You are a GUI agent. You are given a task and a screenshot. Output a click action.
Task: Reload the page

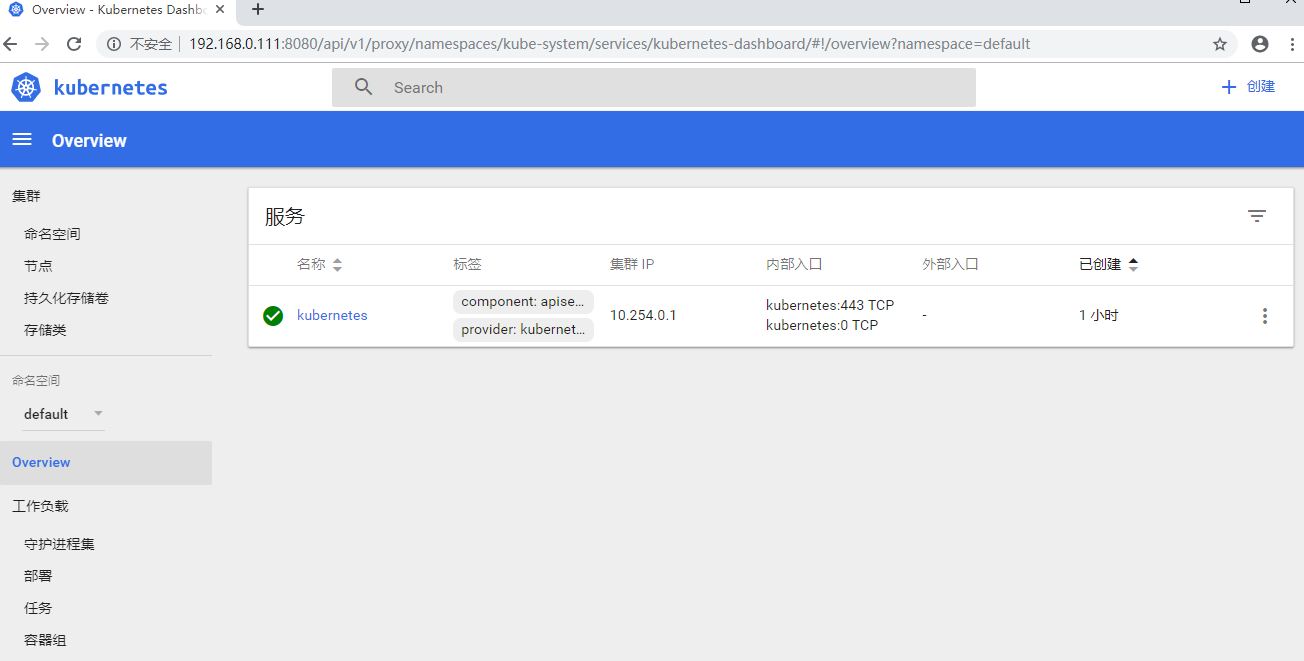click(73, 44)
